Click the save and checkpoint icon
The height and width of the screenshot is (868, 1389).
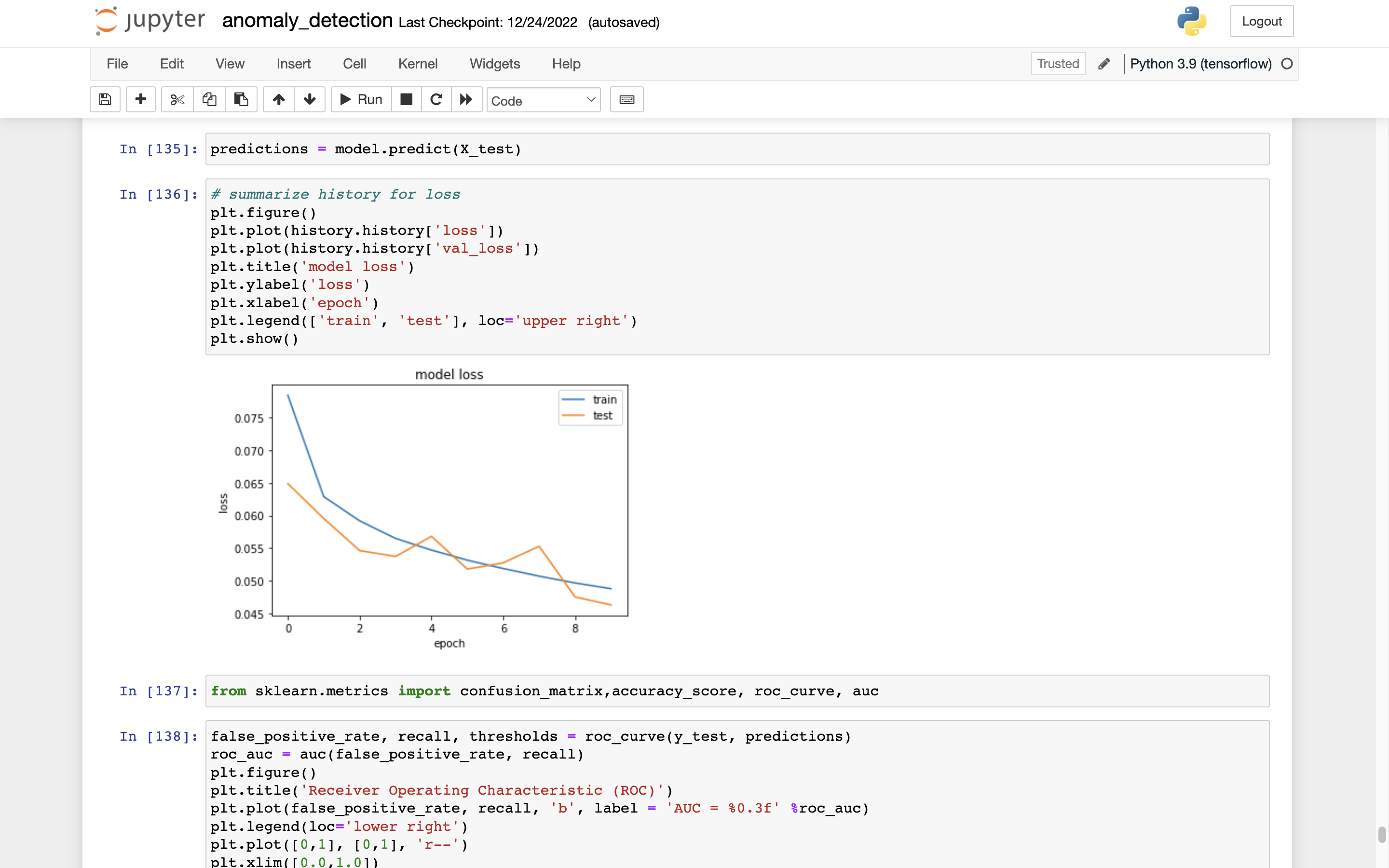point(105,99)
